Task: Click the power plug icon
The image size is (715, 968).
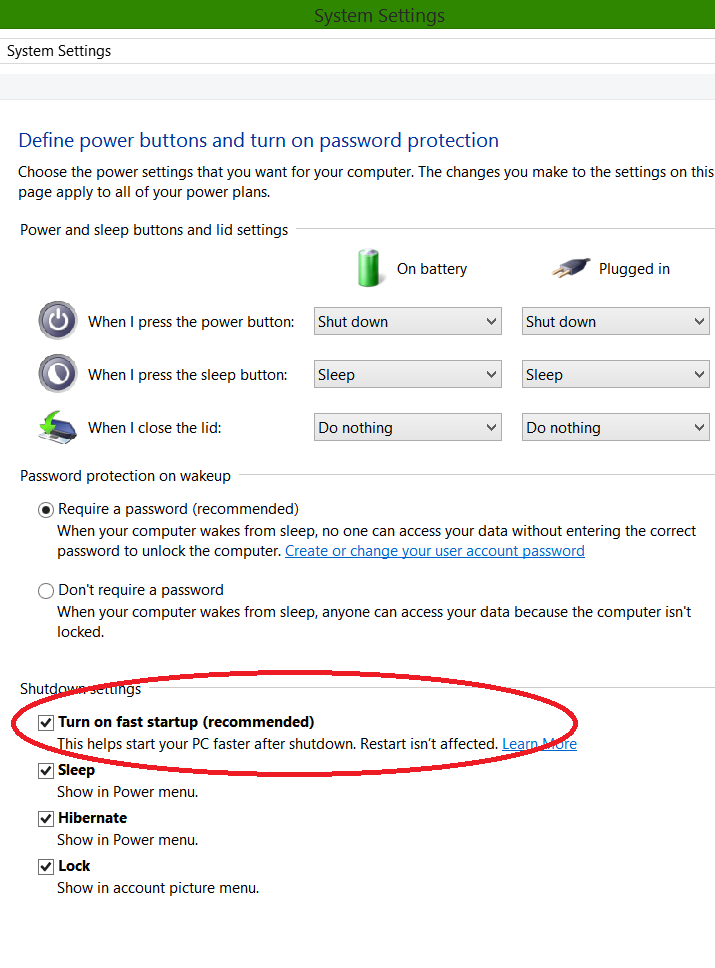Action: pyautogui.click(x=570, y=268)
